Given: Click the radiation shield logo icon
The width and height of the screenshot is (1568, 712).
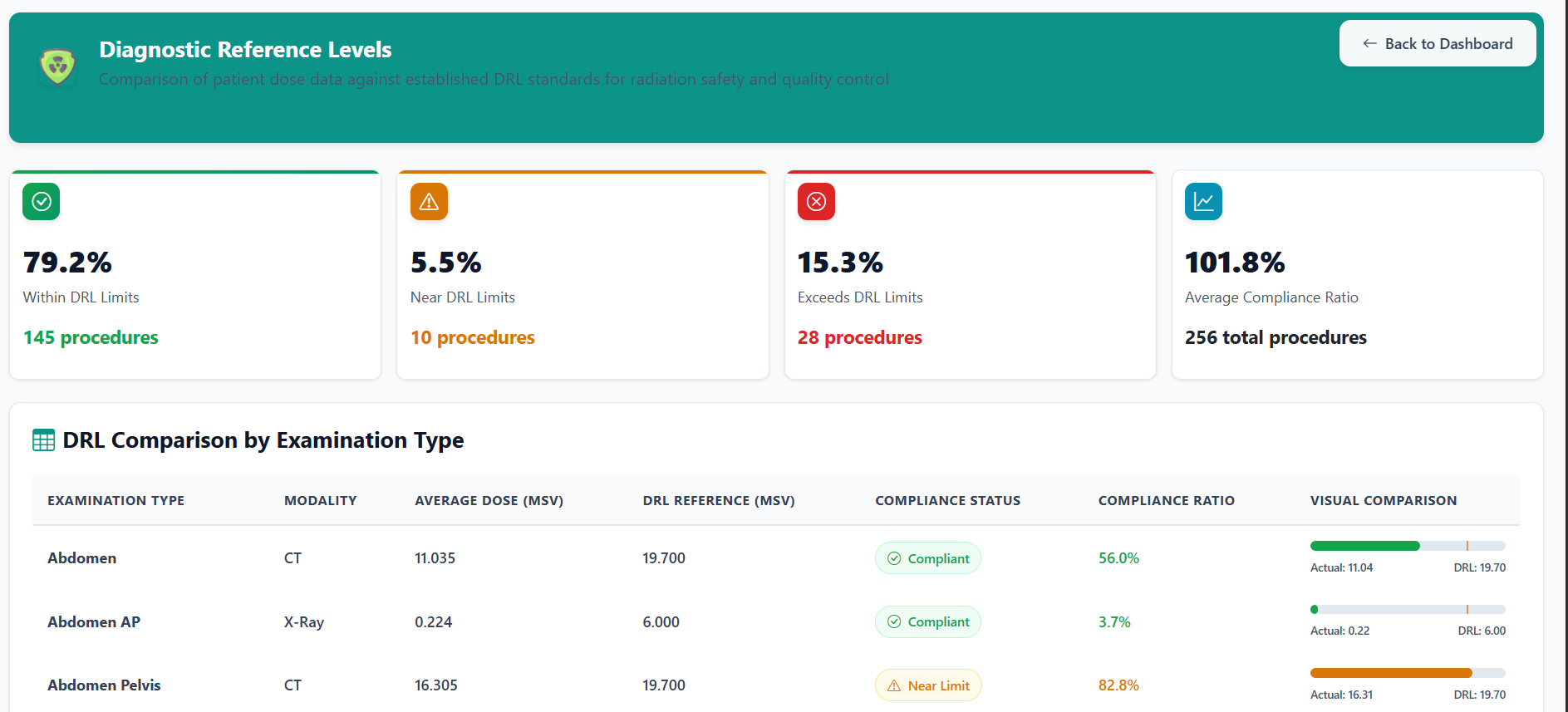Looking at the screenshot, I should (57, 66).
